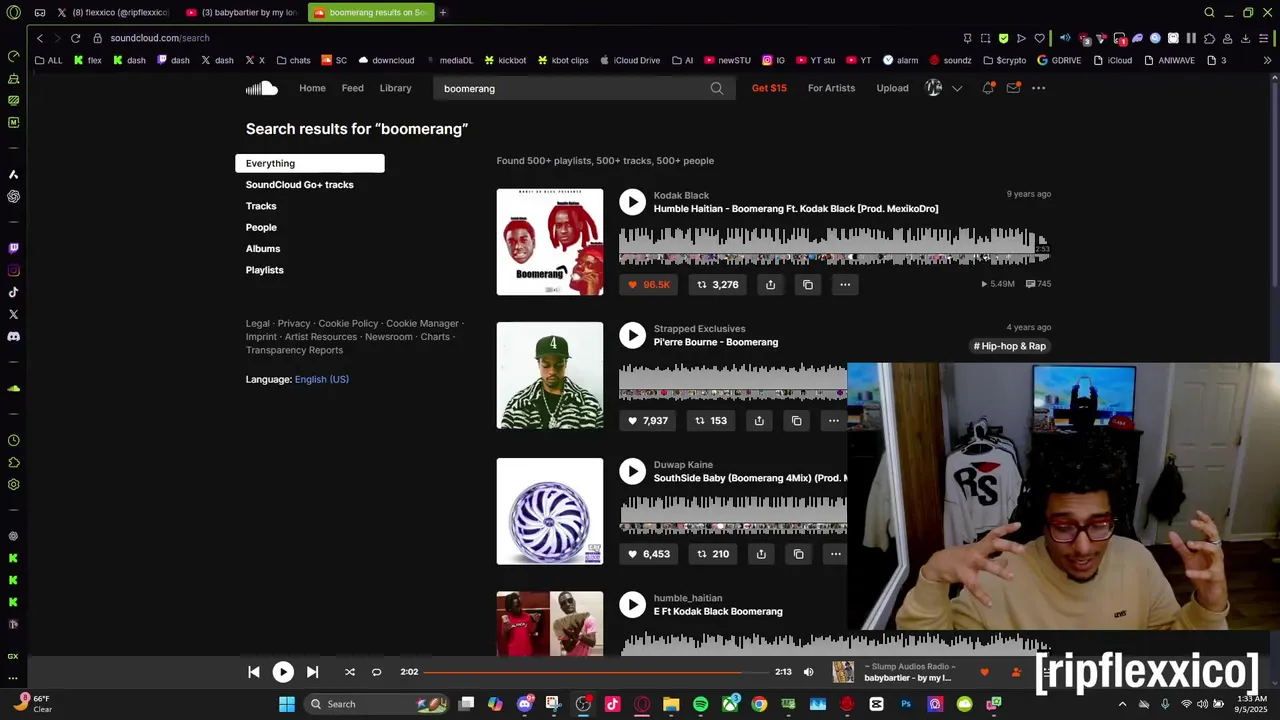Share the Humble Haitian Boomerang track
The width and height of the screenshot is (1280, 720).
(x=770, y=285)
